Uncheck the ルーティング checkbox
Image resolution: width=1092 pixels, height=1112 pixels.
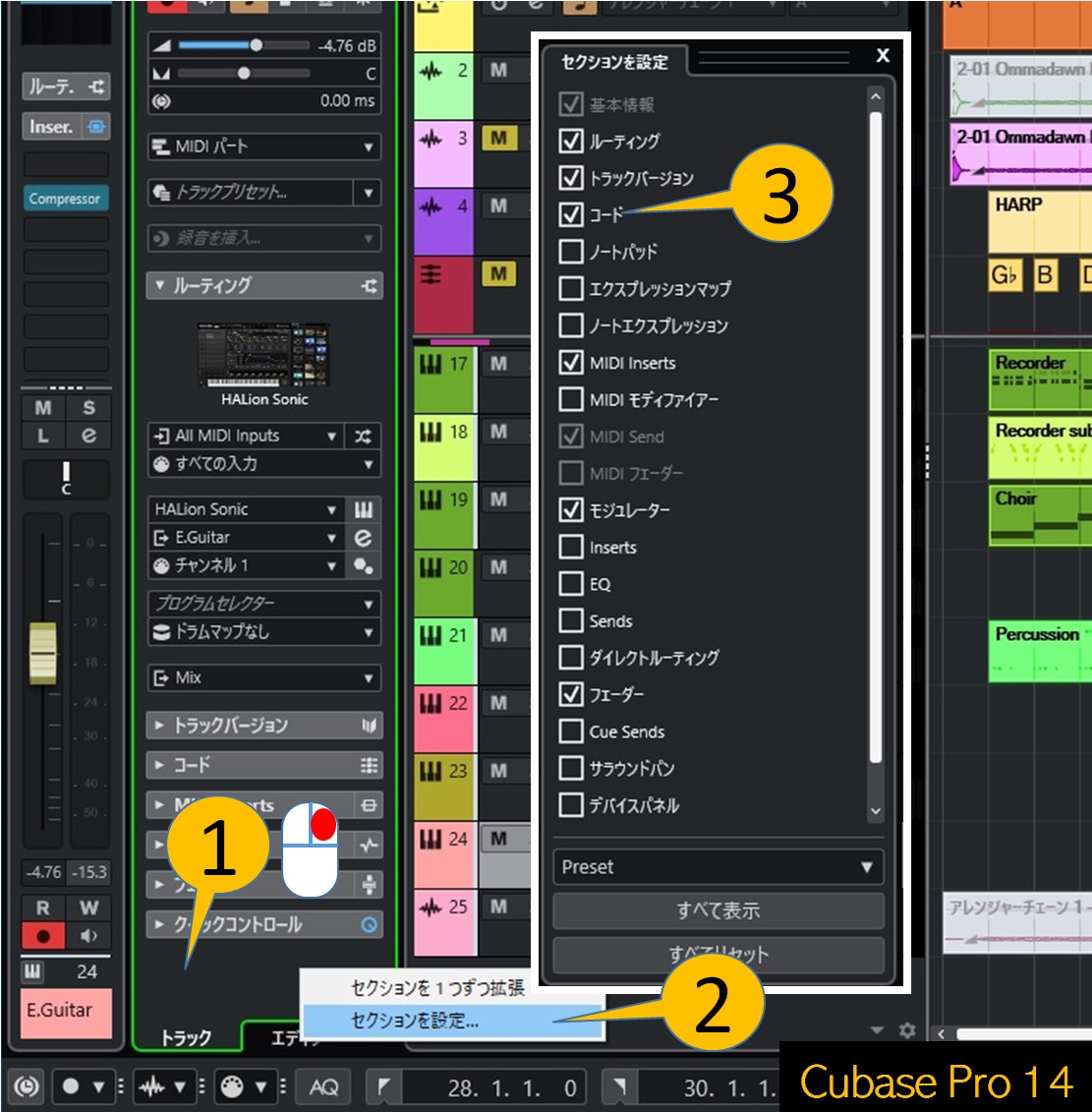[571, 141]
